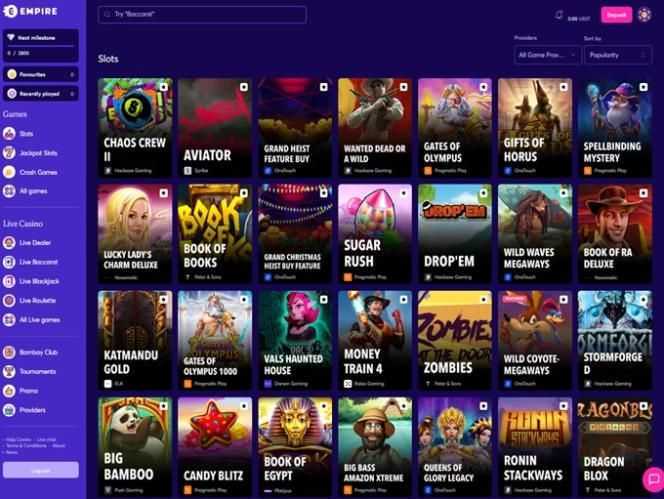Open Jackpot Slots from sidebar icon
Viewport: 664px width, 499px height.
click(x=9, y=153)
